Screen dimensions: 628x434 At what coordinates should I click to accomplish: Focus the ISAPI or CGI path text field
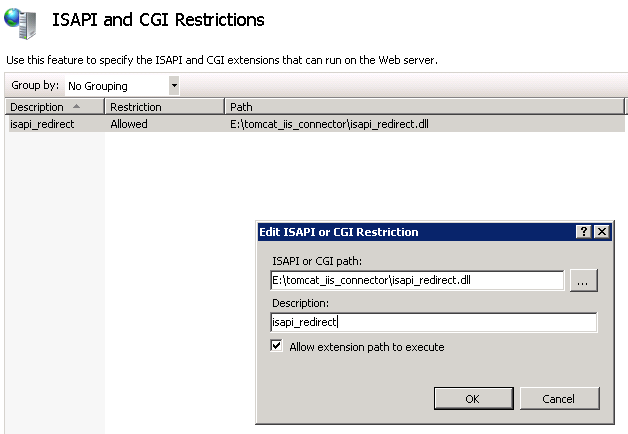[x=416, y=281]
